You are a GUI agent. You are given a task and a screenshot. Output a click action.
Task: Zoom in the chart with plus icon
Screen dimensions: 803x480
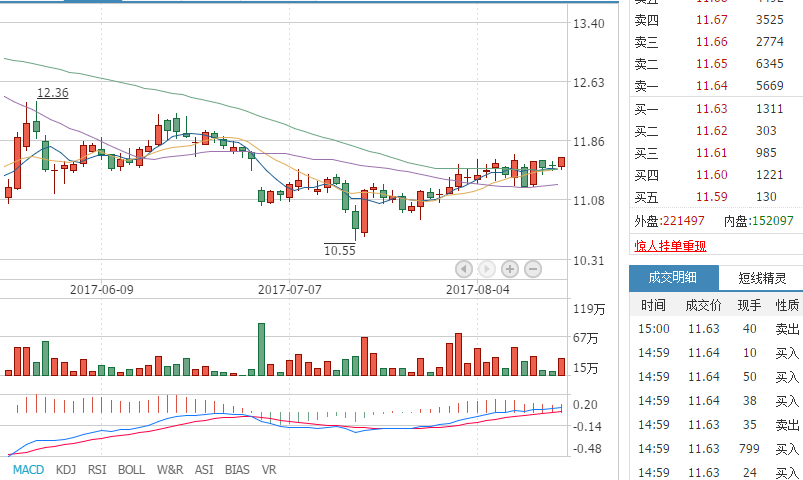(x=510, y=268)
